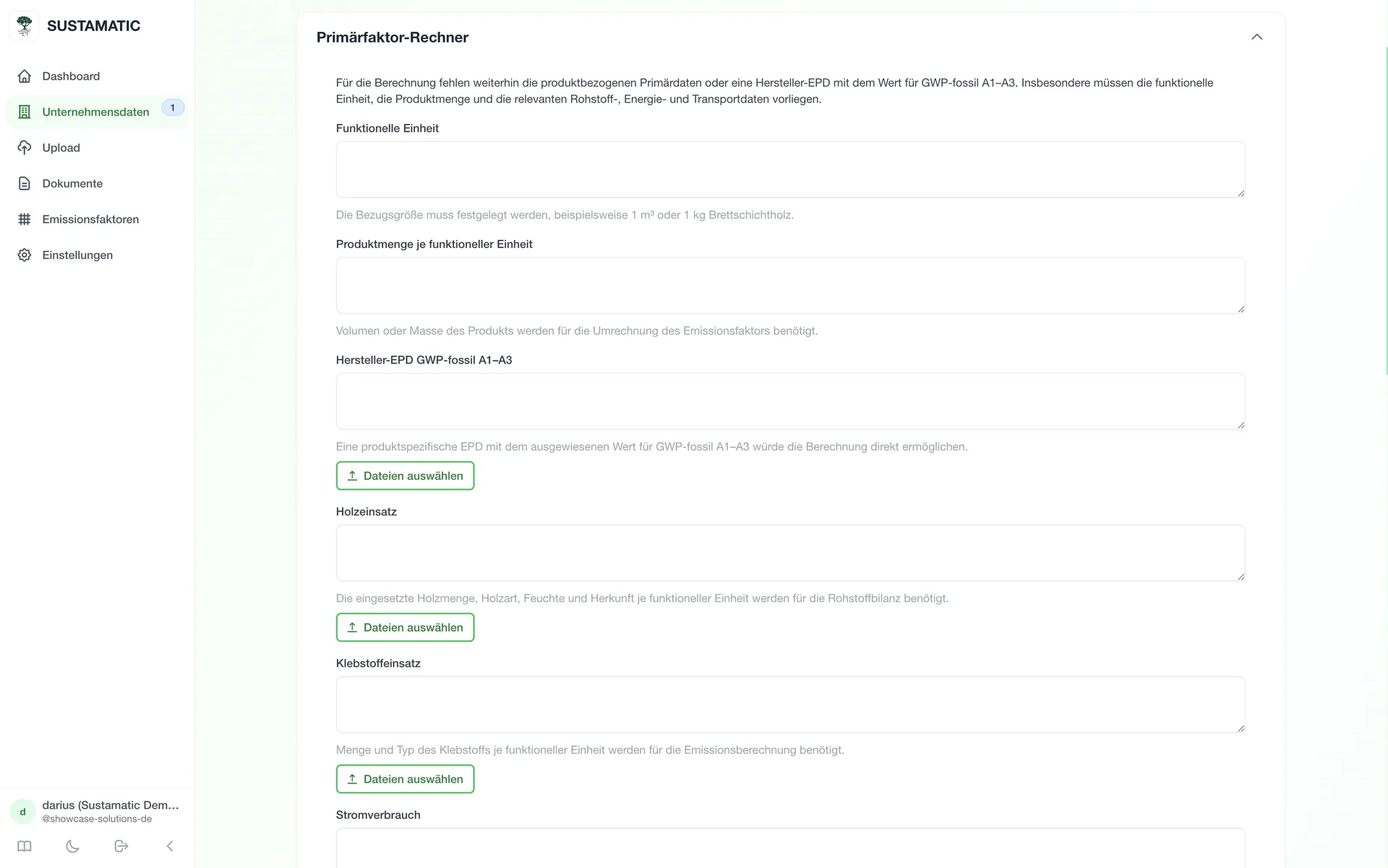Collapse the Primärfaktor-Rechner section
This screenshot has height=868, width=1388.
(x=1256, y=37)
